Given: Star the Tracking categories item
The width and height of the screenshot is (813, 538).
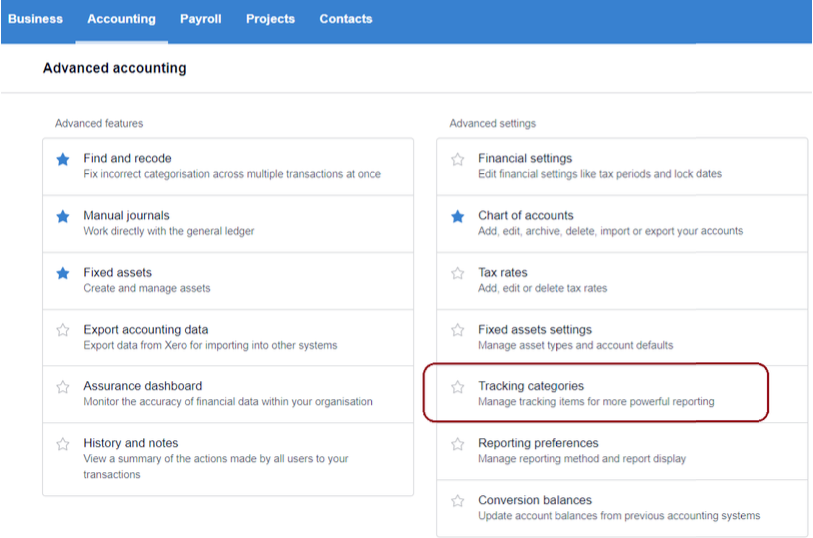Looking at the screenshot, I should click(x=457, y=387).
